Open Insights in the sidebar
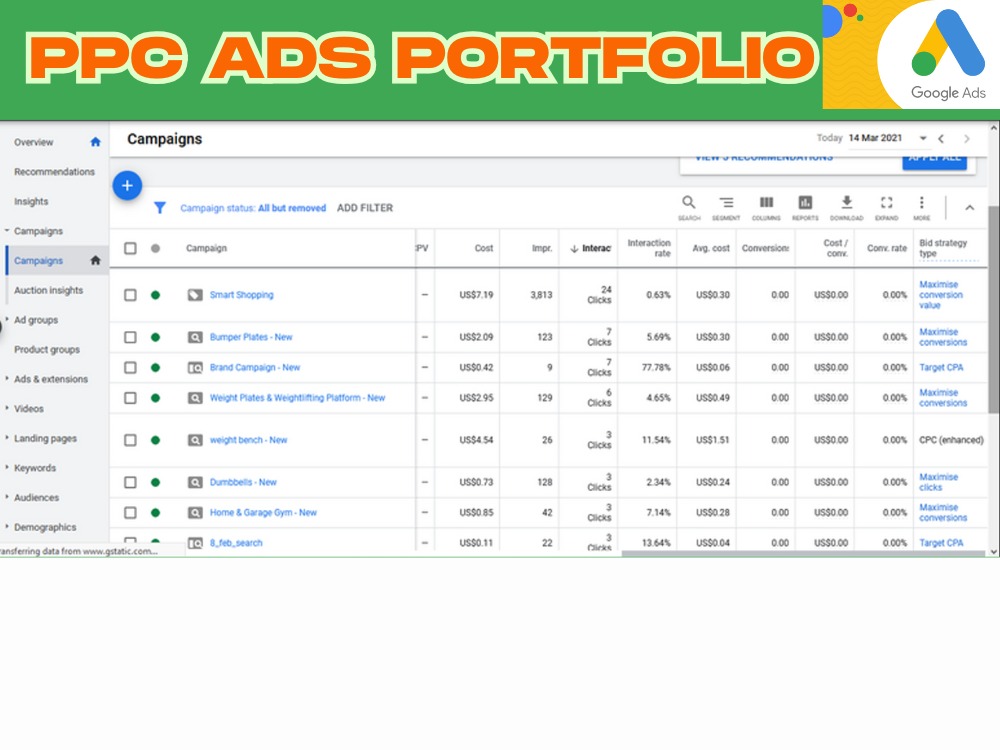Screen dimensions: 1000x750 tap(31, 202)
